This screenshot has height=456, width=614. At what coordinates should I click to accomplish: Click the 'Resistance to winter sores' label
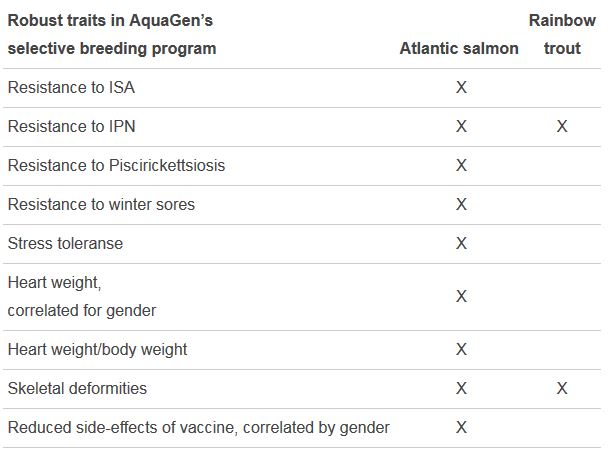point(101,205)
